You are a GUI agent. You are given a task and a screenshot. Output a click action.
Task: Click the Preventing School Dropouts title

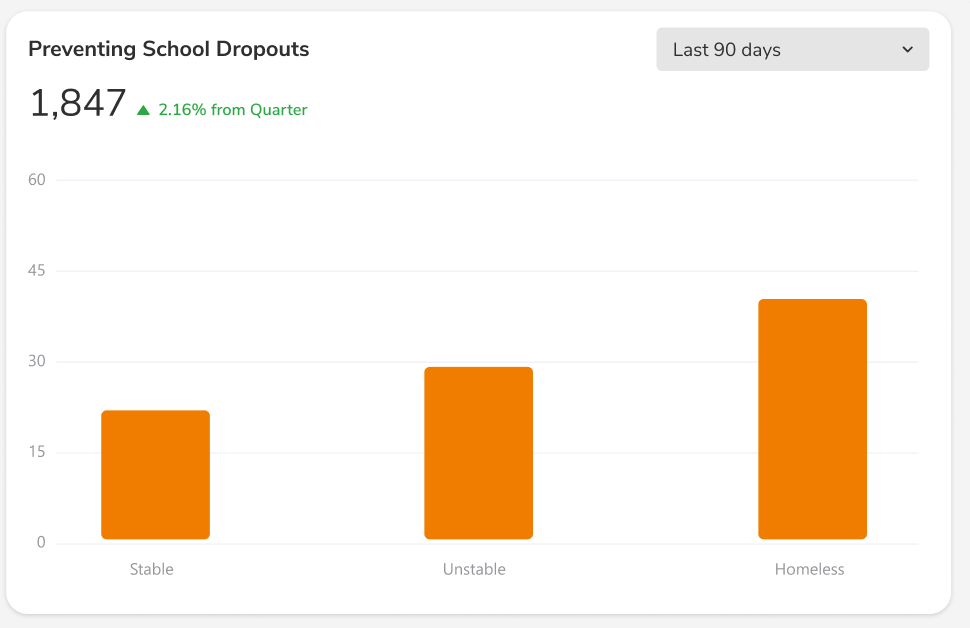pos(169,49)
